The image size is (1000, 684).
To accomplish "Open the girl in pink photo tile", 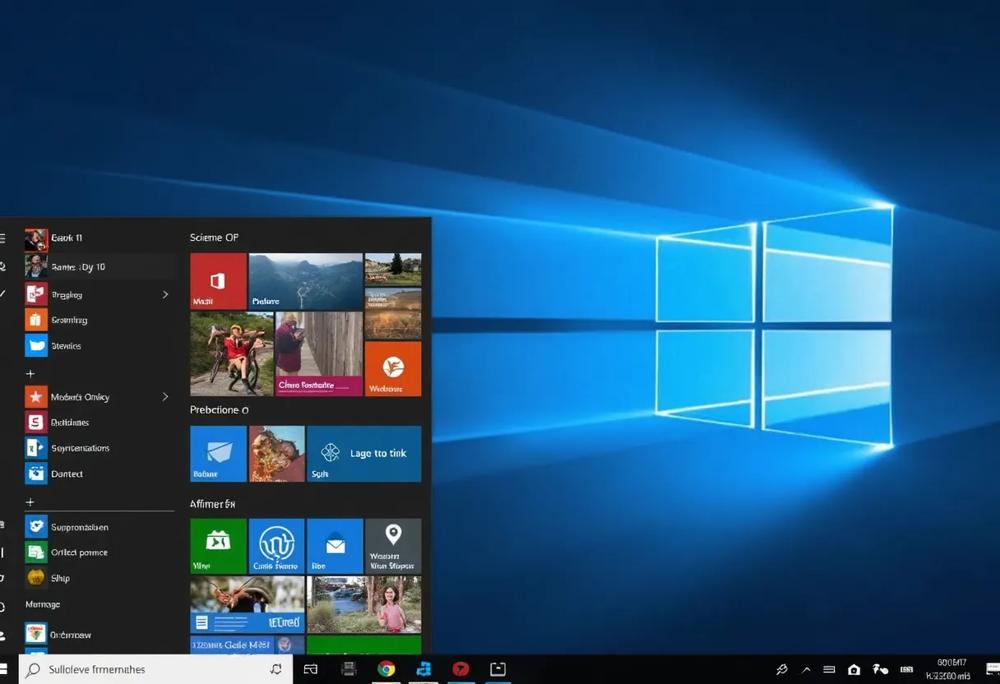I will click(x=364, y=604).
